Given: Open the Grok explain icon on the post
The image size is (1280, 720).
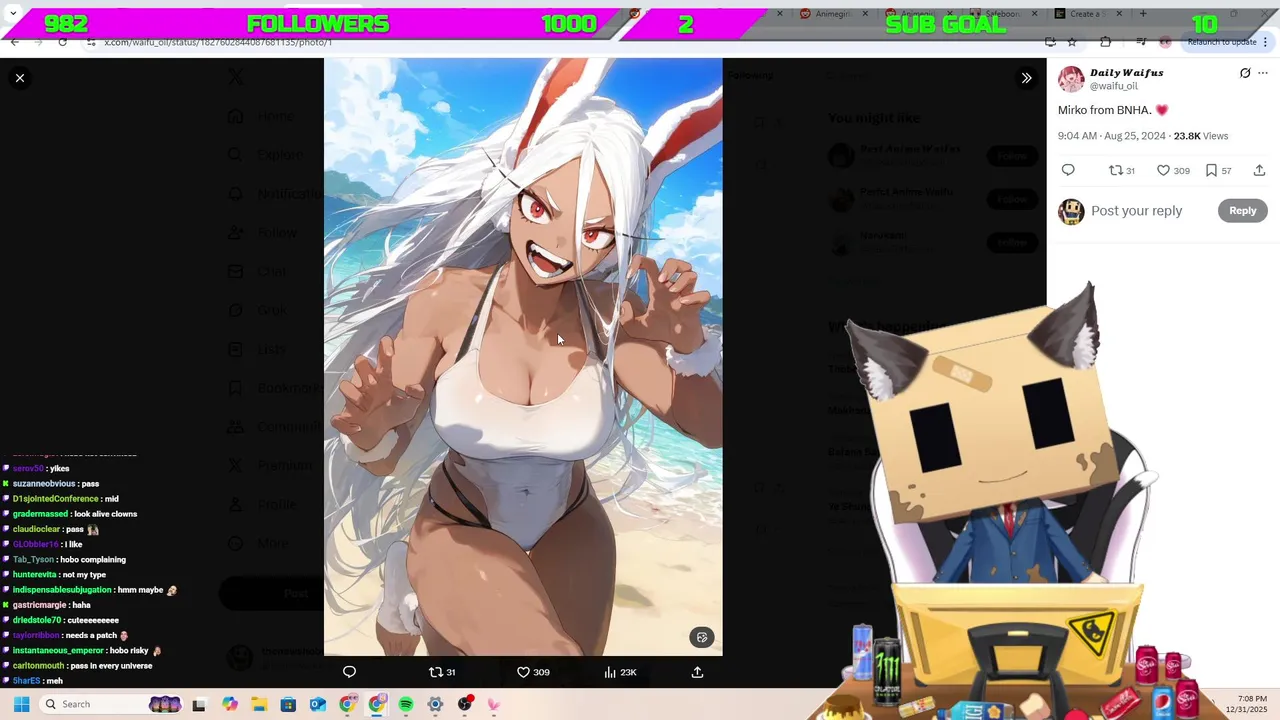Looking at the screenshot, I should (x=1245, y=73).
